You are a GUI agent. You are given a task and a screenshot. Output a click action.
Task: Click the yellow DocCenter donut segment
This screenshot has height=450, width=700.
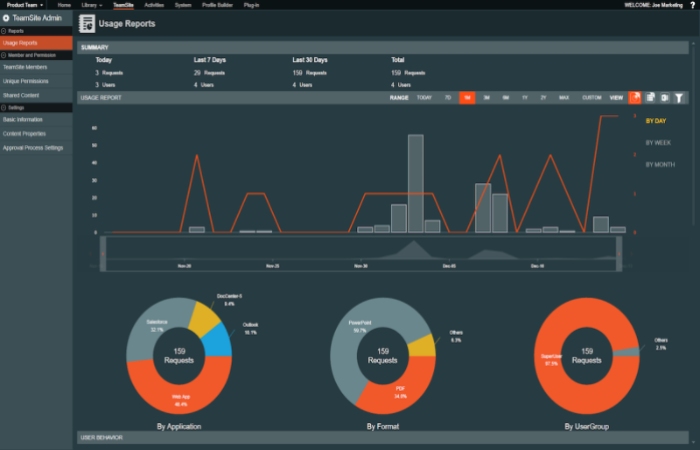click(203, 318)
